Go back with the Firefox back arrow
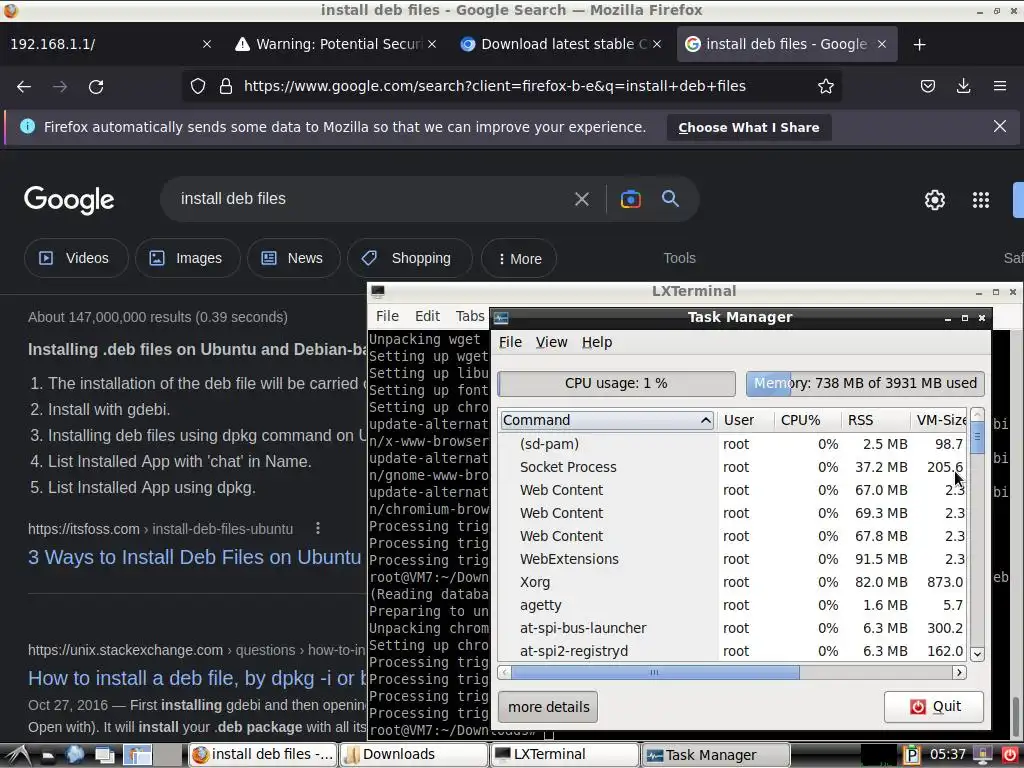Image resolution: width=1024 pixels, height=768 pixels. click(x=24, y=86)
